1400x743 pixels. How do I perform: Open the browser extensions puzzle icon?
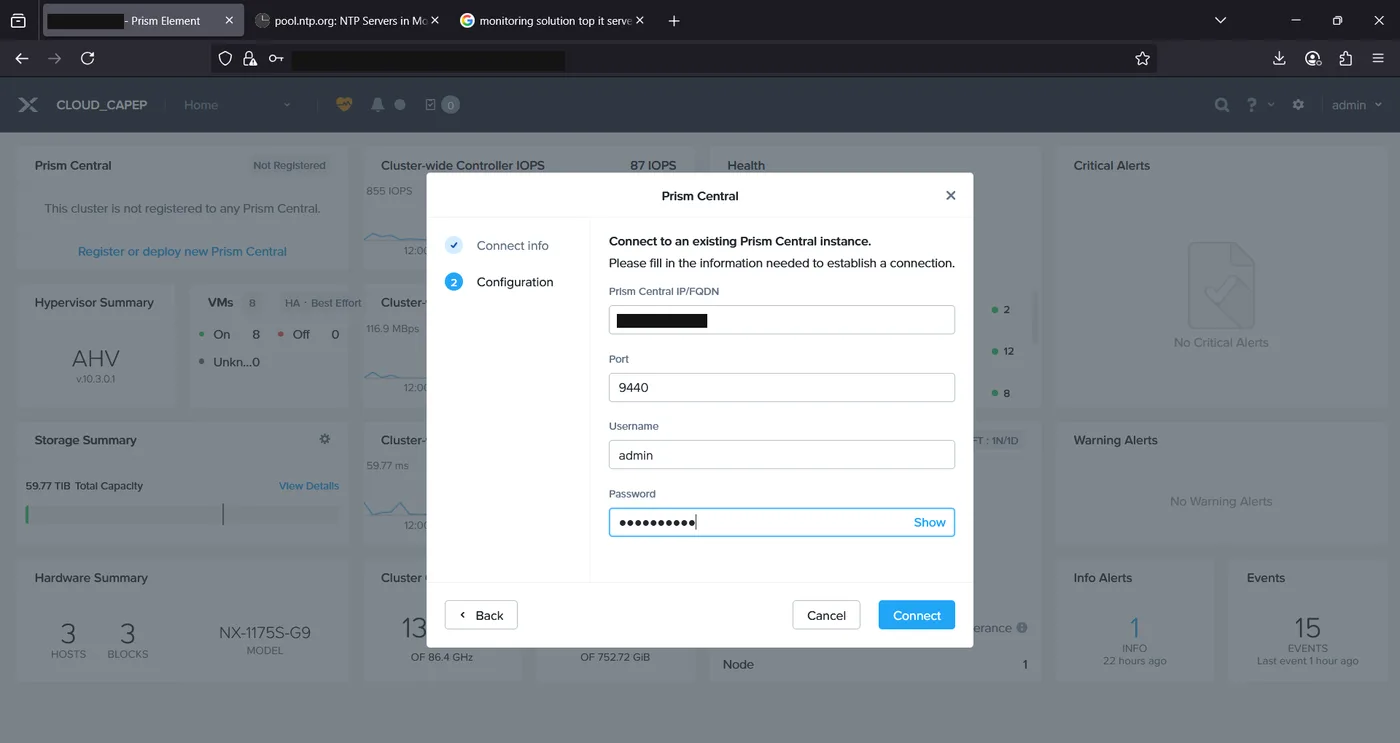click(x=1345, y=58)
